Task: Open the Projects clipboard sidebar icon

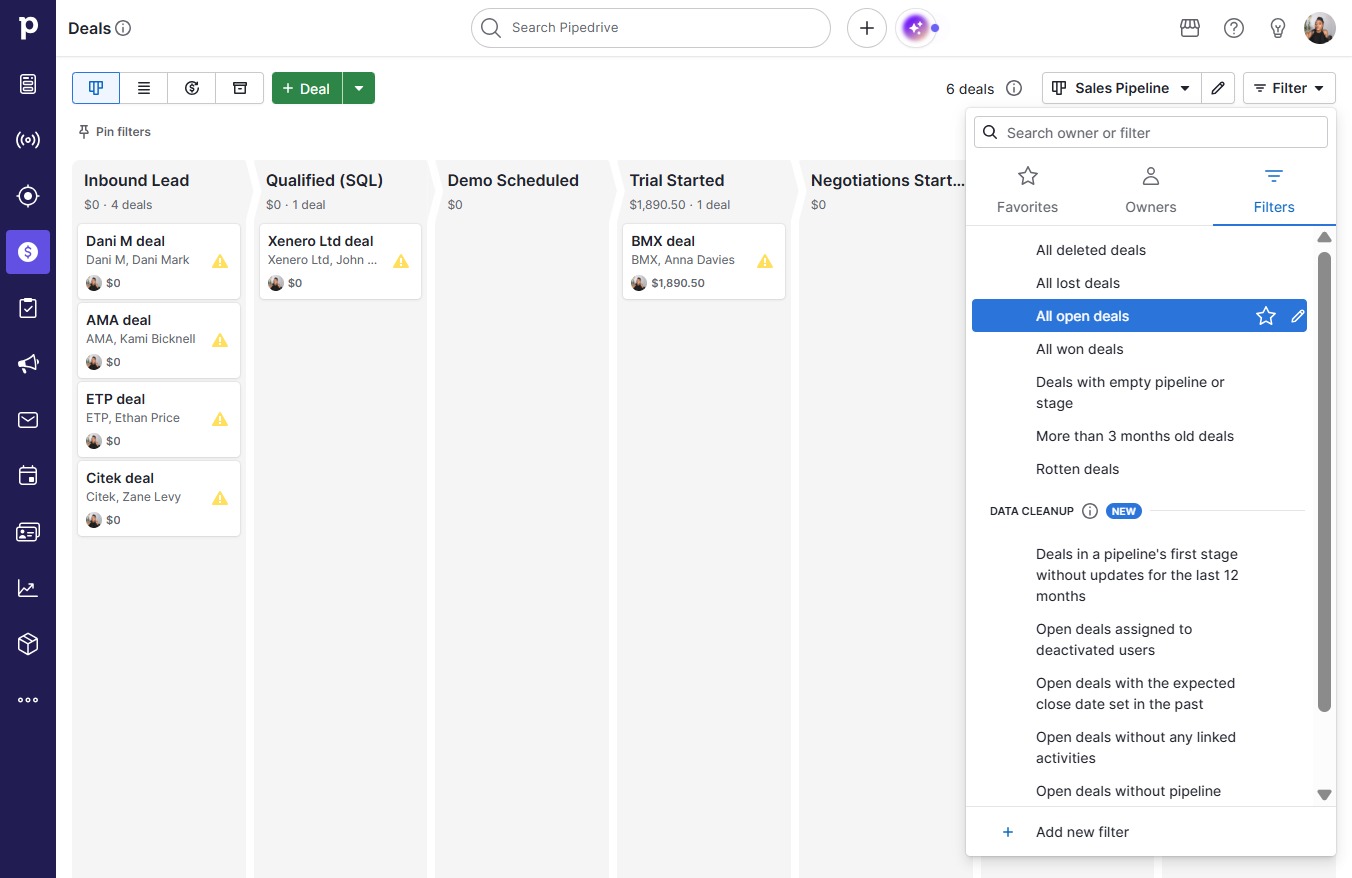Action: point(28,308)
